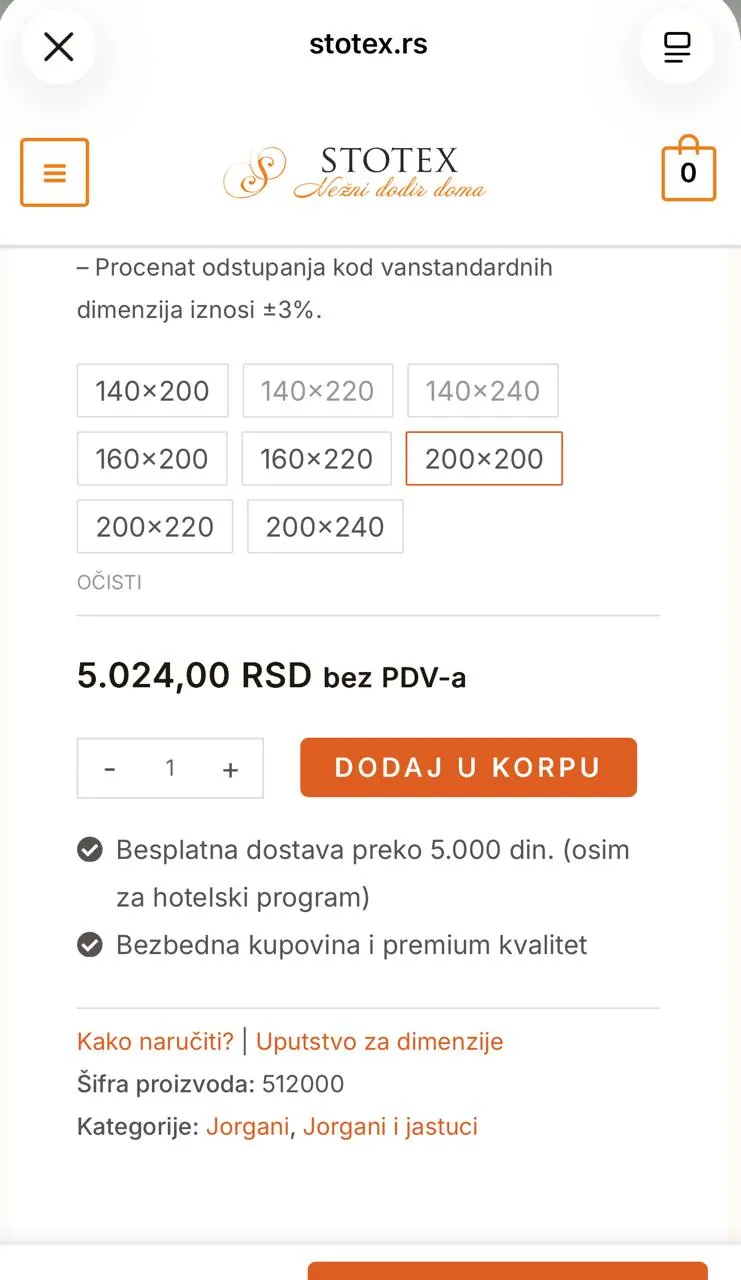Click the DODAJ U KORPU button
Screen dimensions: 741x1280
pyautogui.click(x=468, y=767)
